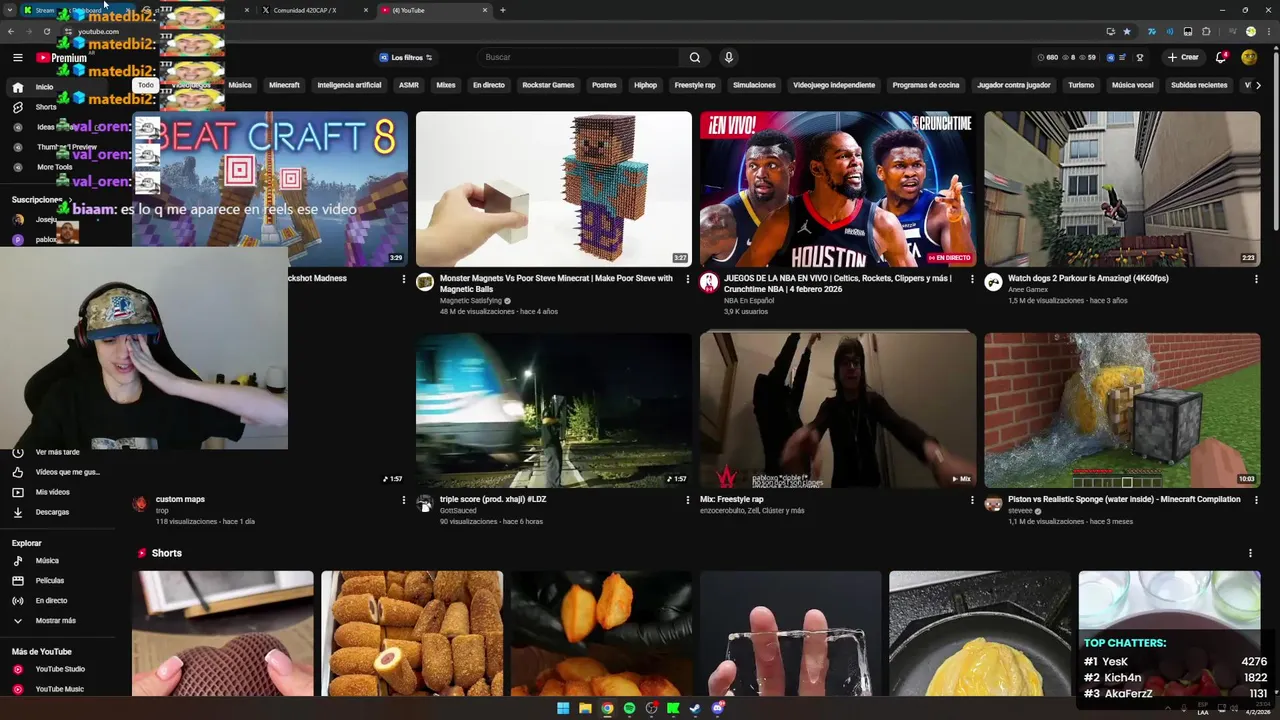The image size is (1280, 720).
Task: Select the Rockstar Games chip
Action: pyautogui.click(x=548, y=85)
